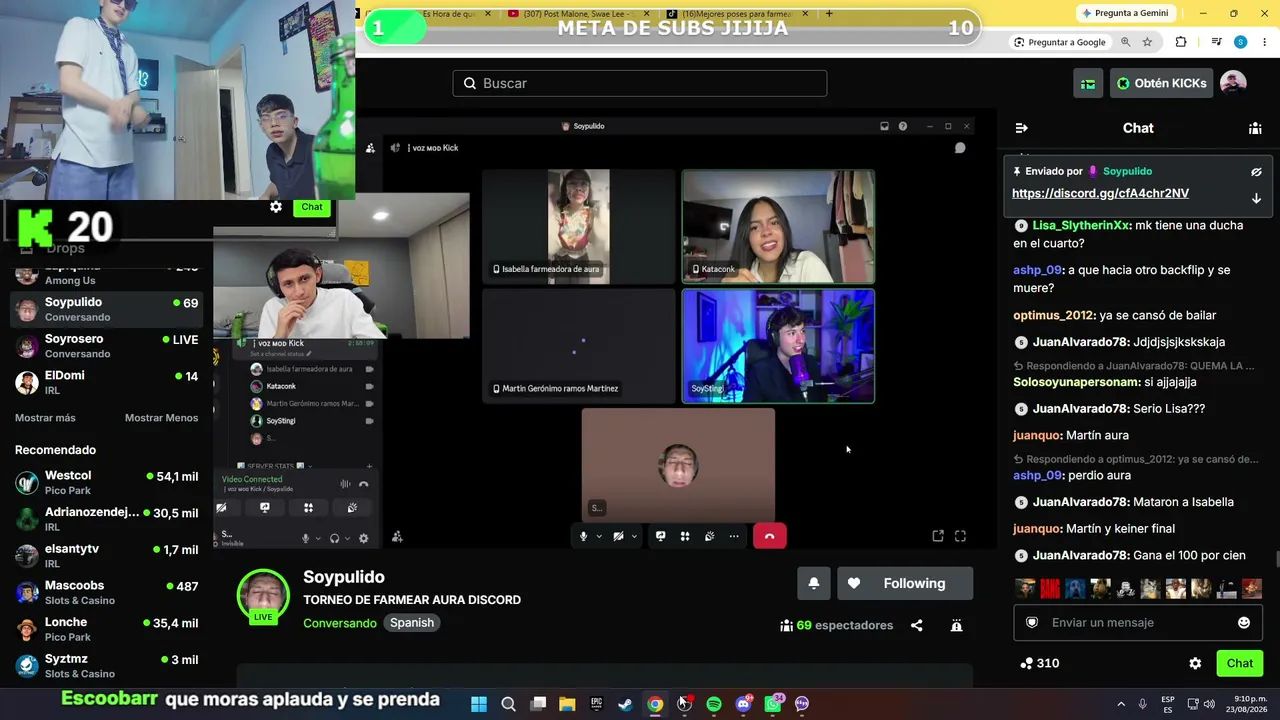1280x720 pixels.
Task: Open the pinned discord.gg invite link
Action: coord(1100,193)
